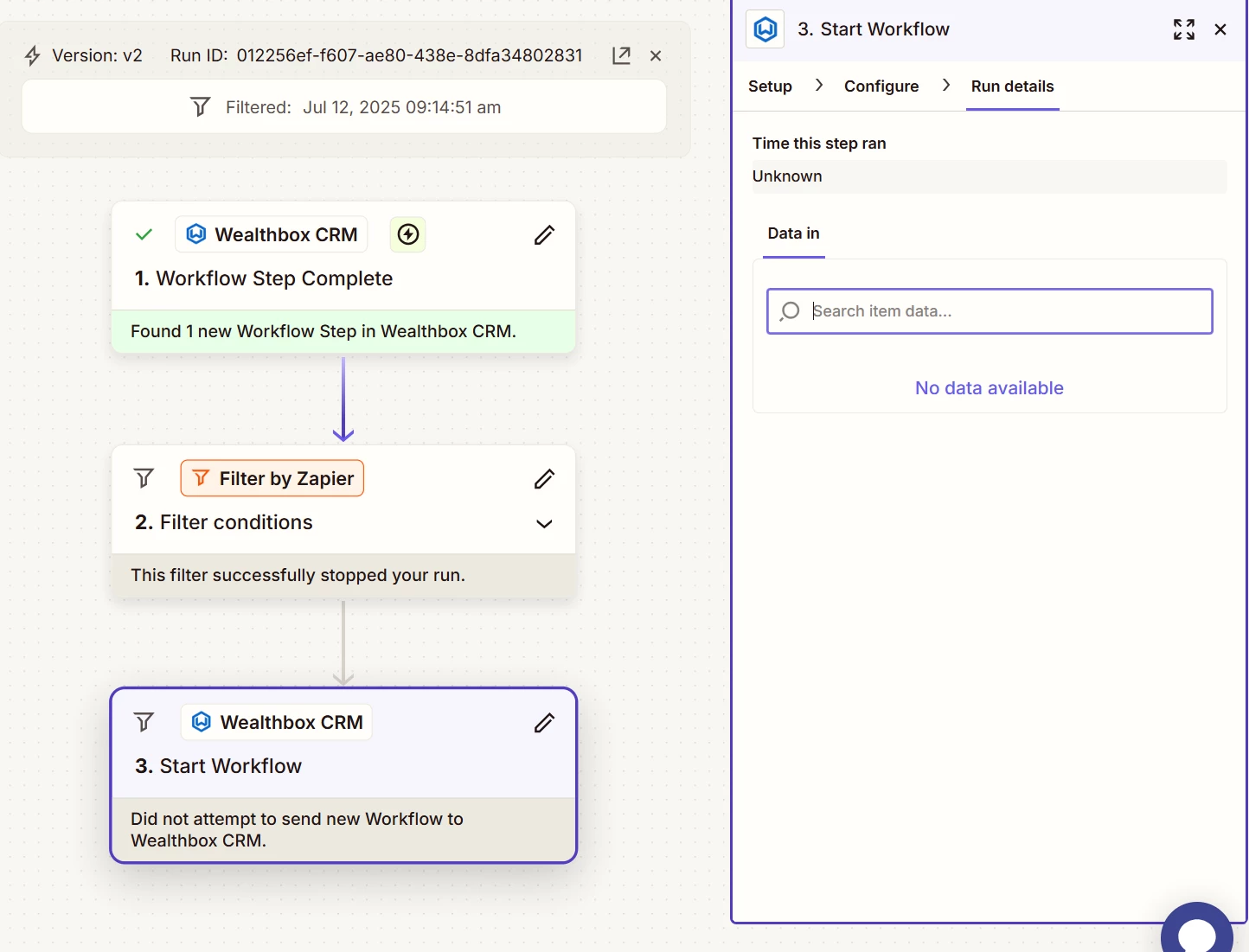Click filter status icon on step 2
The width and height of the screenshot is (1249, 952).
point(144,478)
